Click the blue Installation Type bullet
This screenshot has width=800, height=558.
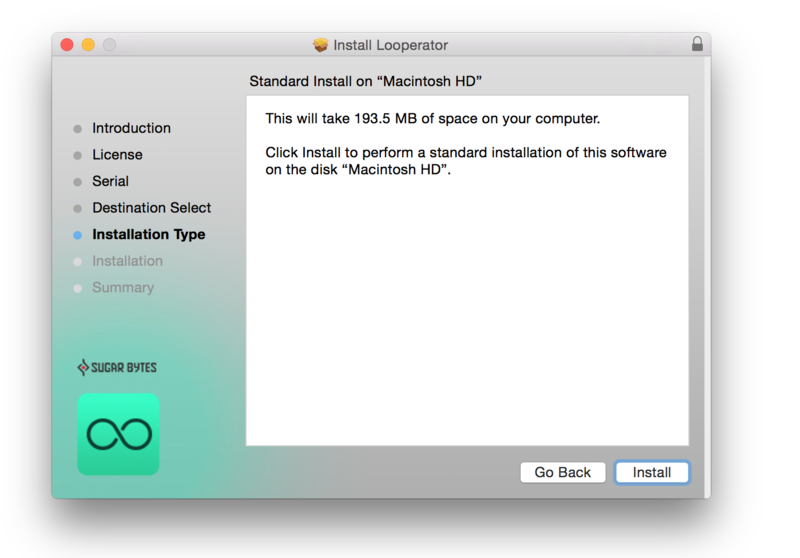point(78,235)
